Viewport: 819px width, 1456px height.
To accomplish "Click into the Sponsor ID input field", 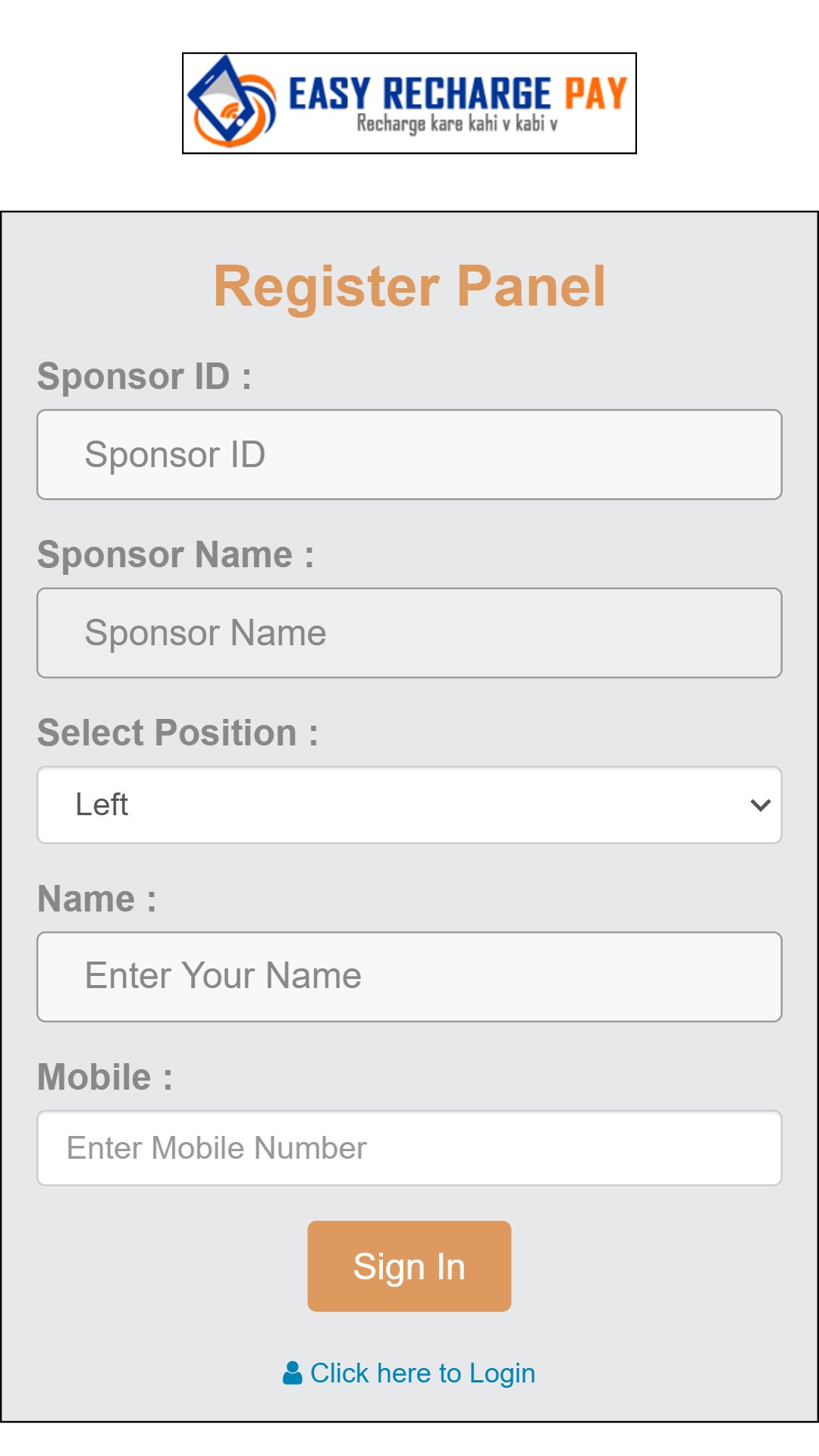I will pyautogui.click(x=409, y=455).
